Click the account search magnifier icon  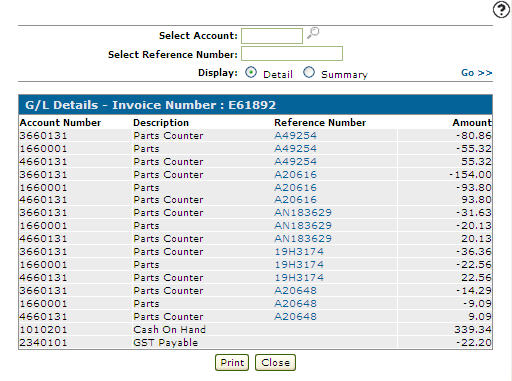click(x=313, y=33)
